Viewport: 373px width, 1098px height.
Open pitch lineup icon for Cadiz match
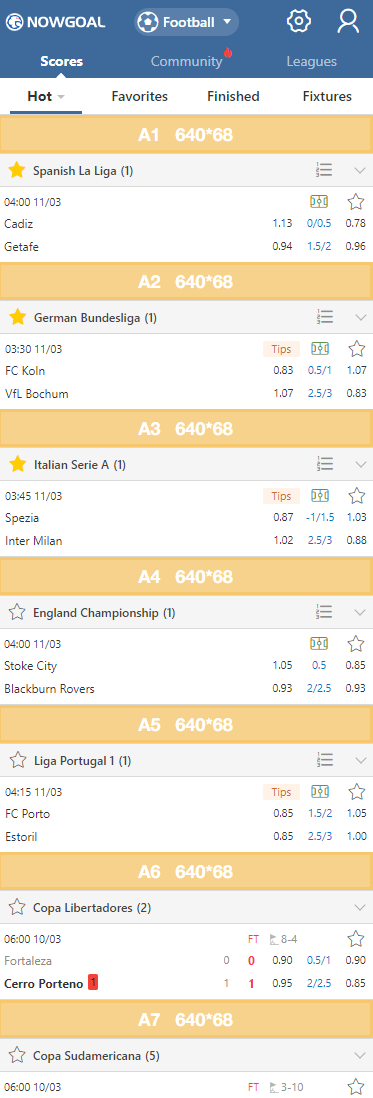[x=319, y=202]
